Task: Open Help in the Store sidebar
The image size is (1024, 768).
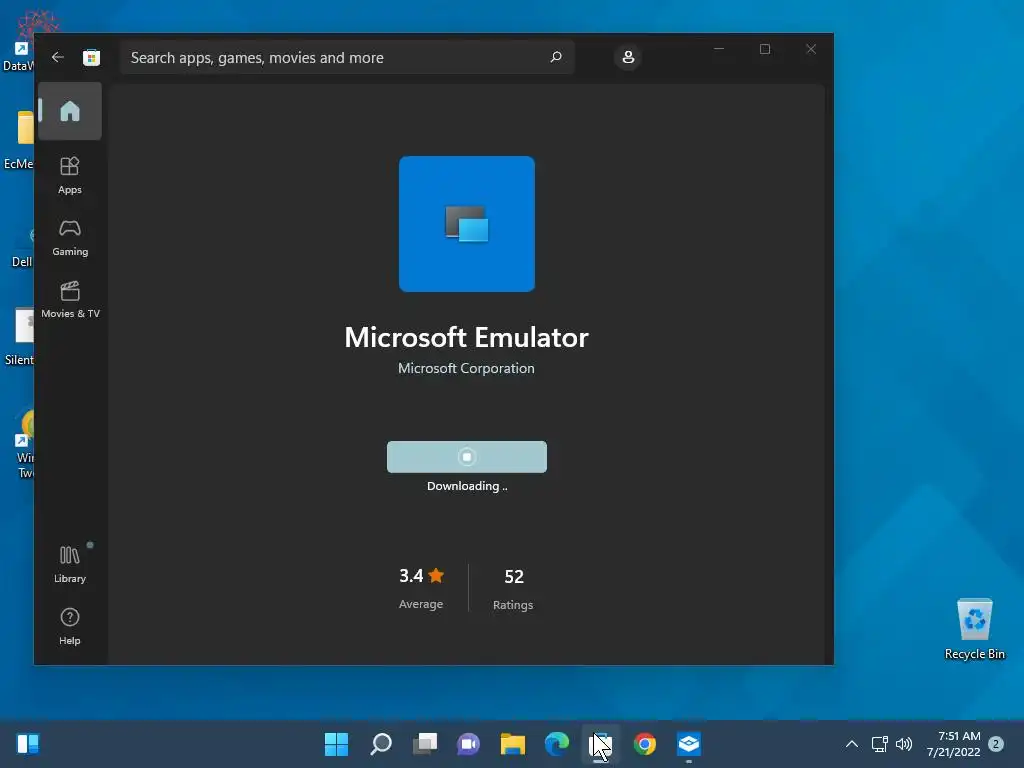Action: (x=70, y=626)
